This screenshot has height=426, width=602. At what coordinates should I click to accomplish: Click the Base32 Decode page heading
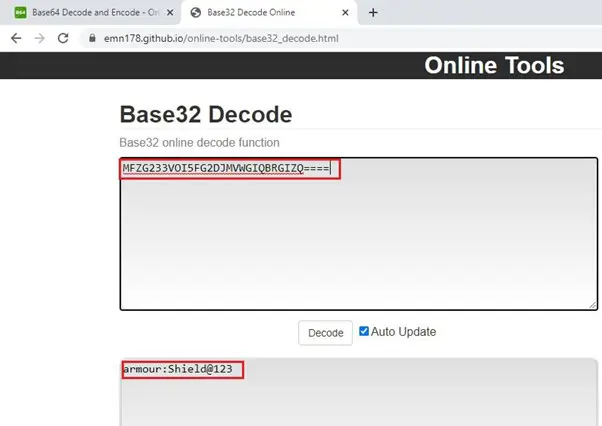205,113
